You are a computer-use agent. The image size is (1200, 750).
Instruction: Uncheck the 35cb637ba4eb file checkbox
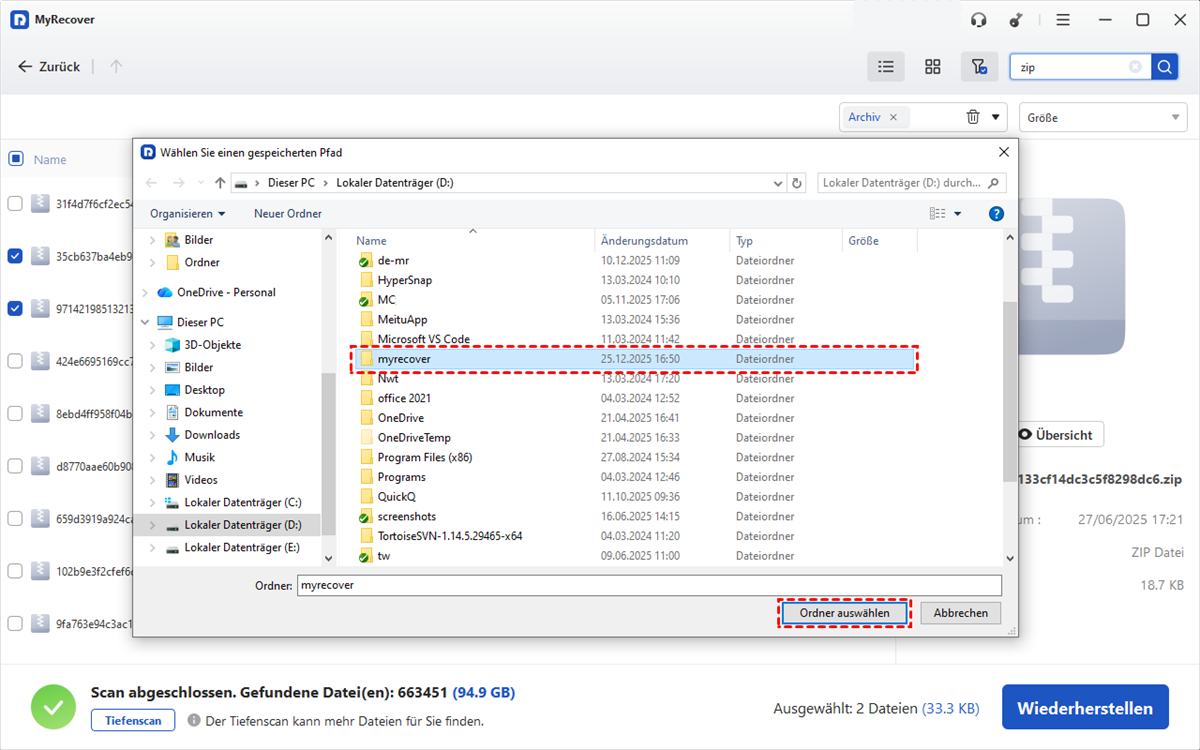(x=15, y=256)
